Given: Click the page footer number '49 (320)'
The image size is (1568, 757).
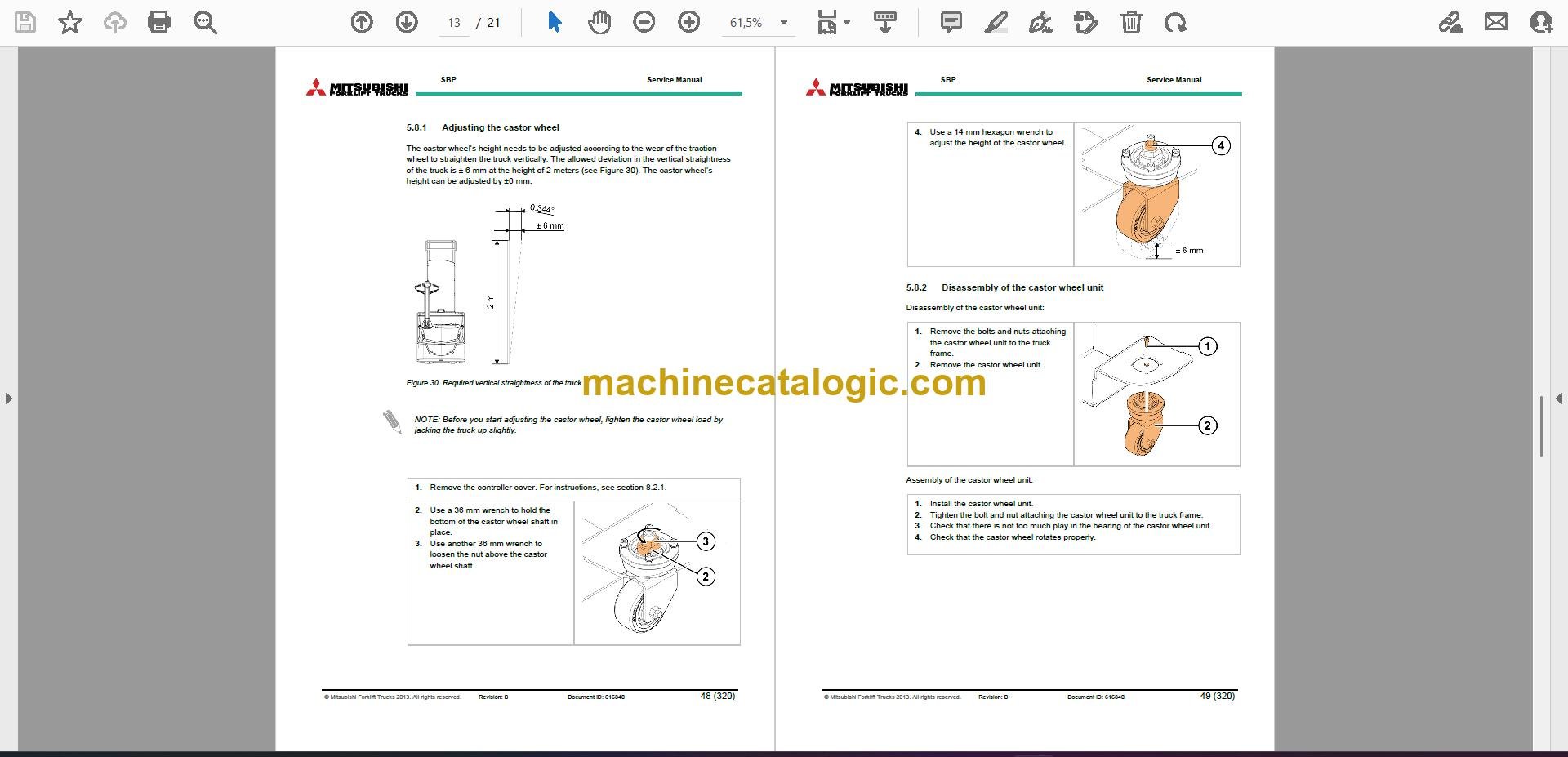Looking at the screenshot, I should click(1218, 697).
